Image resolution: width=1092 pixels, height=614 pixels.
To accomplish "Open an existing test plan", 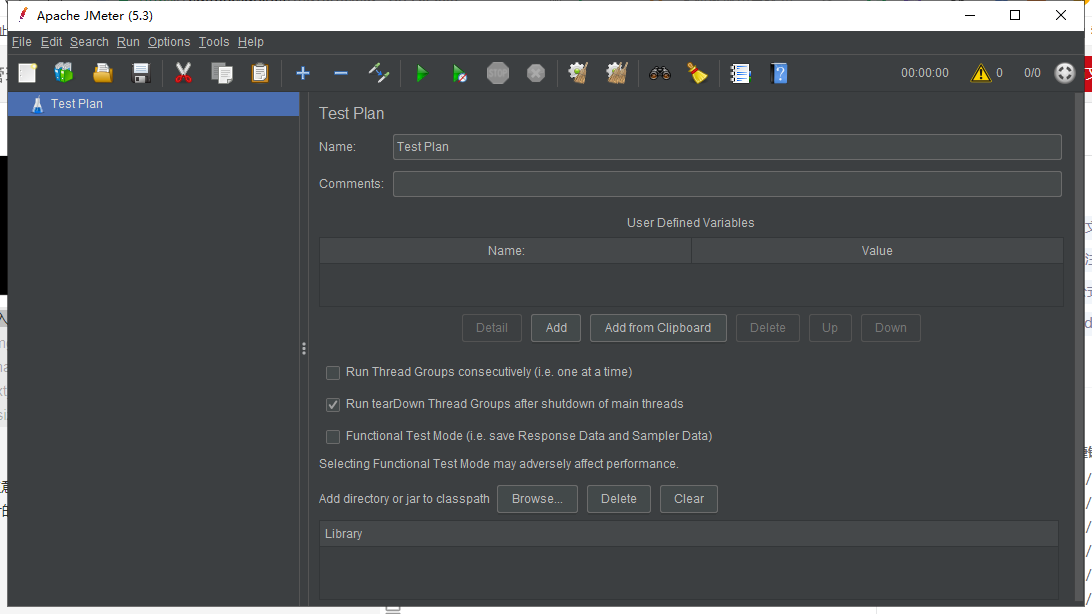I will click(x=102, y=72).
